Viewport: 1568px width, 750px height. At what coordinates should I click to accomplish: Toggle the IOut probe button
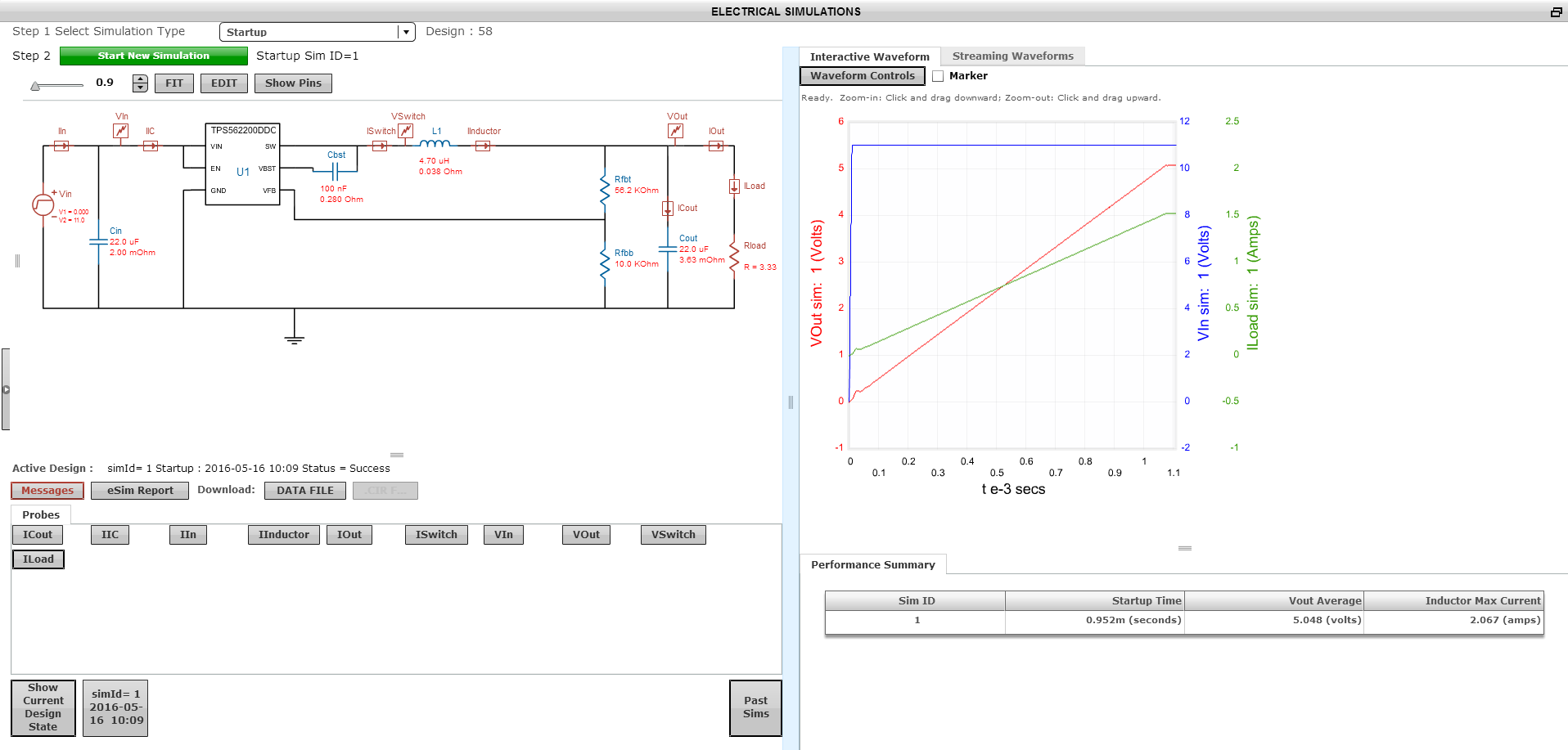click(x=349, y=535)
